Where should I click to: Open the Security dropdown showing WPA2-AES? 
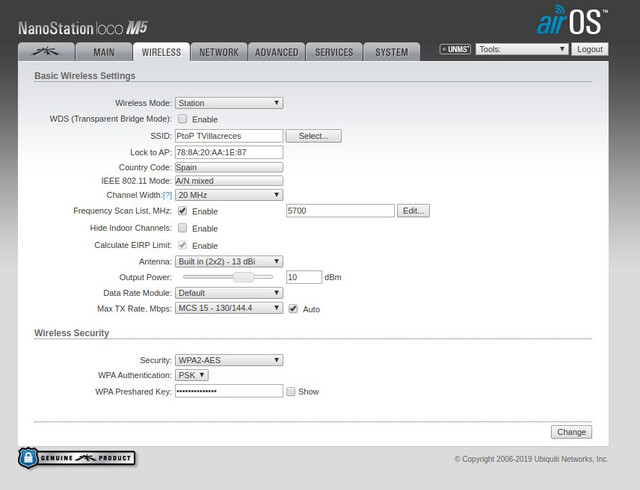coord(229,360)
